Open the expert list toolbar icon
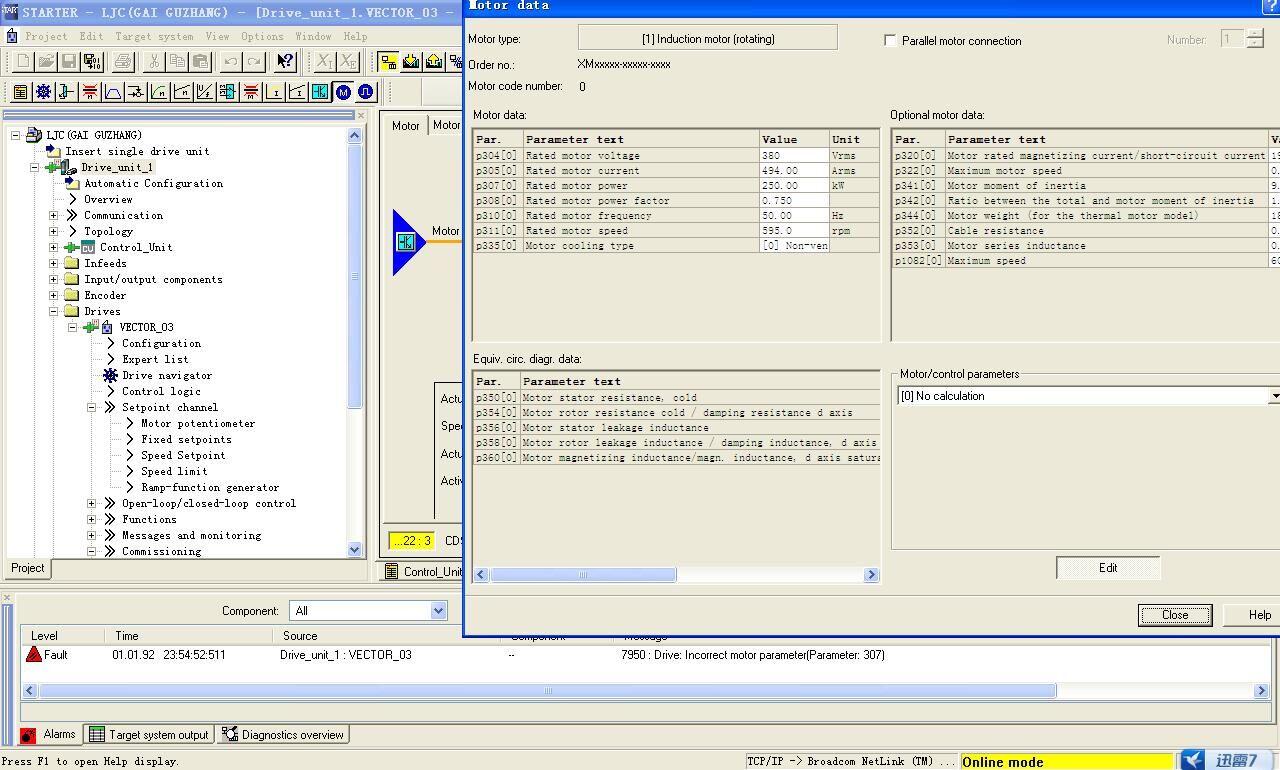The width and height of the screenshot is (1280, 770). (x=20, y=92)
